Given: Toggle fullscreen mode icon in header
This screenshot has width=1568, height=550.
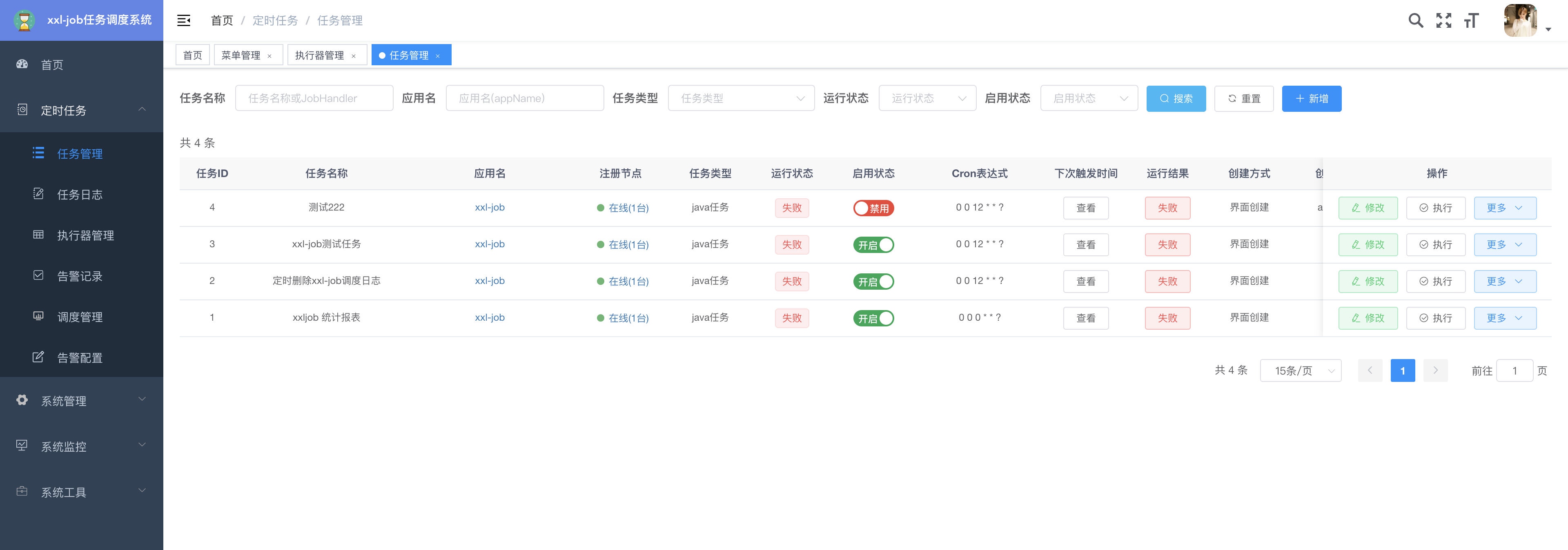Looking at the screenshot, I should pyautogui.click(x=1443, y=21).
